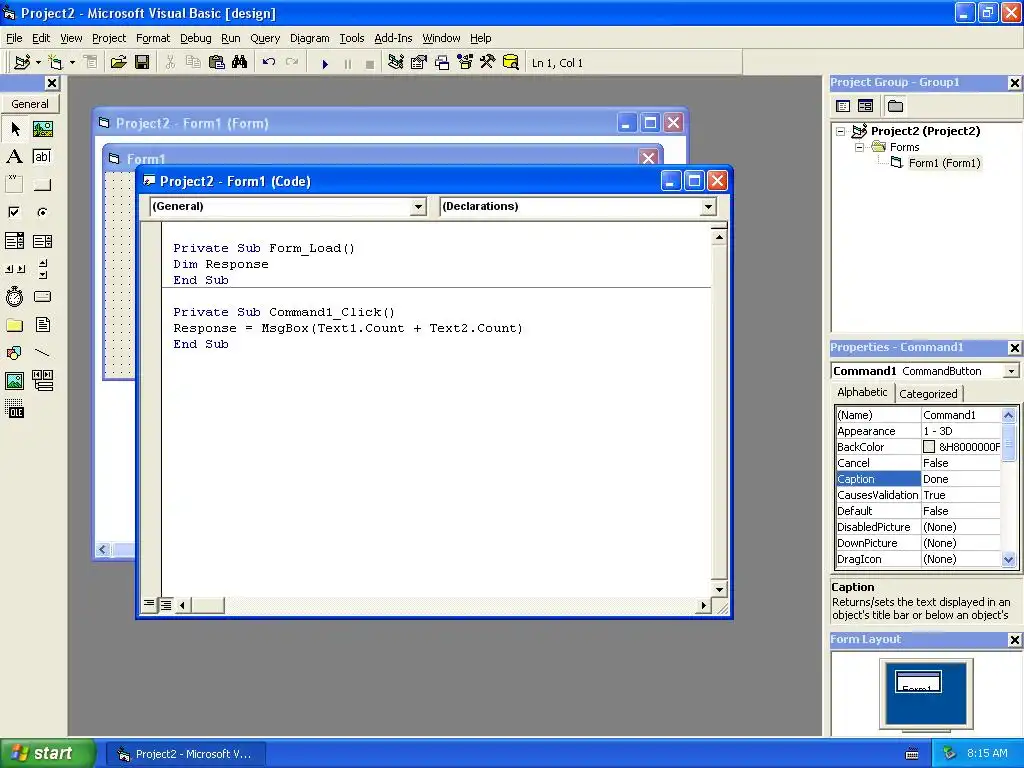Image resolution: width=1024 pixels, height=768 pixels.
Task: Select the Timer tool in toolbox
Action: [15, 296]
